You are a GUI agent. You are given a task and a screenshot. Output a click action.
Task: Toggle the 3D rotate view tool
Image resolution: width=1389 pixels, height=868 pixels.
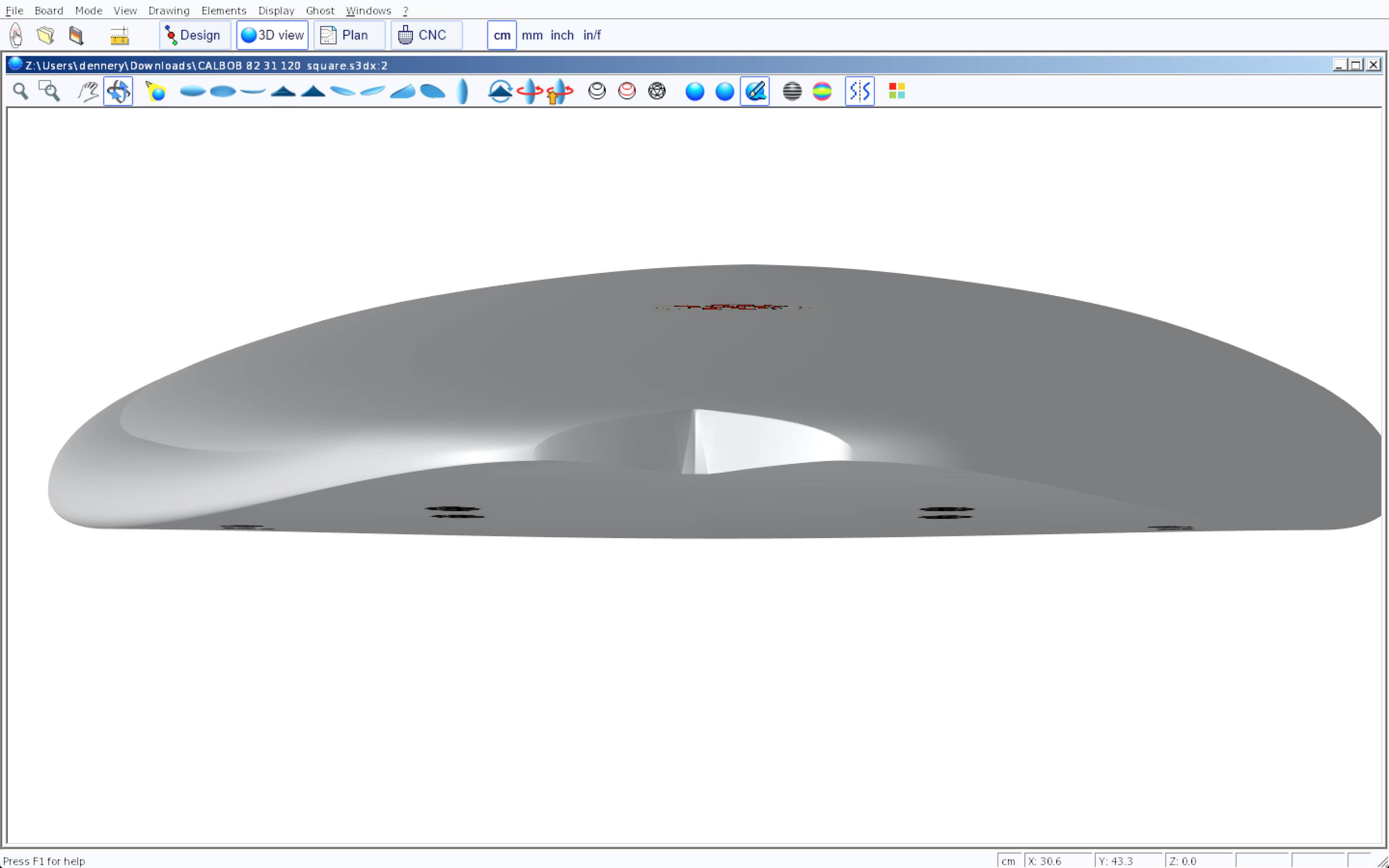(118, 91)
